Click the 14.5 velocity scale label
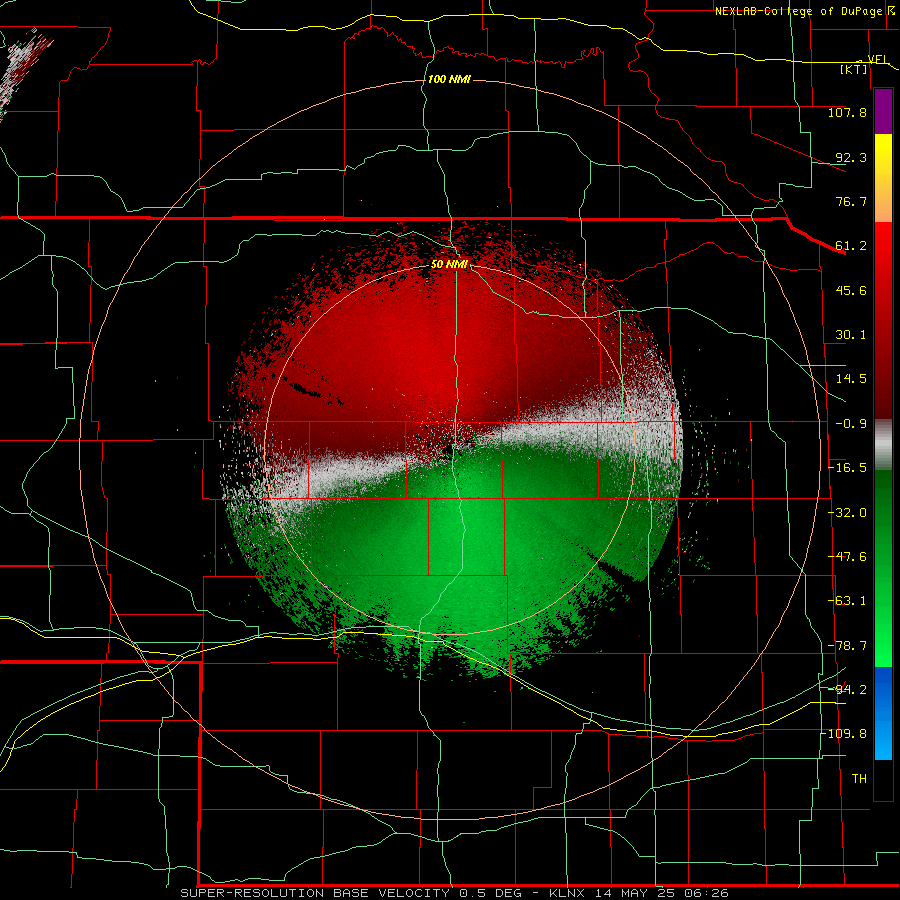900x900 pixels. click(851, 379)
